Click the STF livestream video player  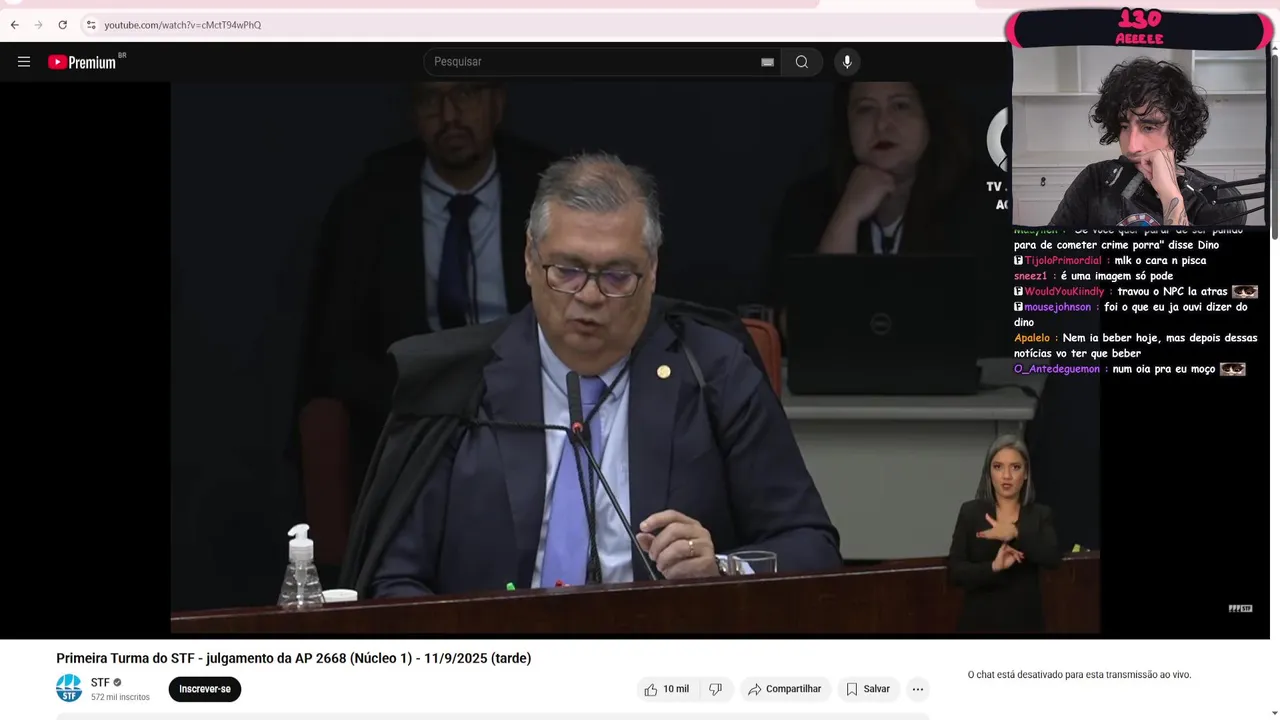tap(635, 358)
